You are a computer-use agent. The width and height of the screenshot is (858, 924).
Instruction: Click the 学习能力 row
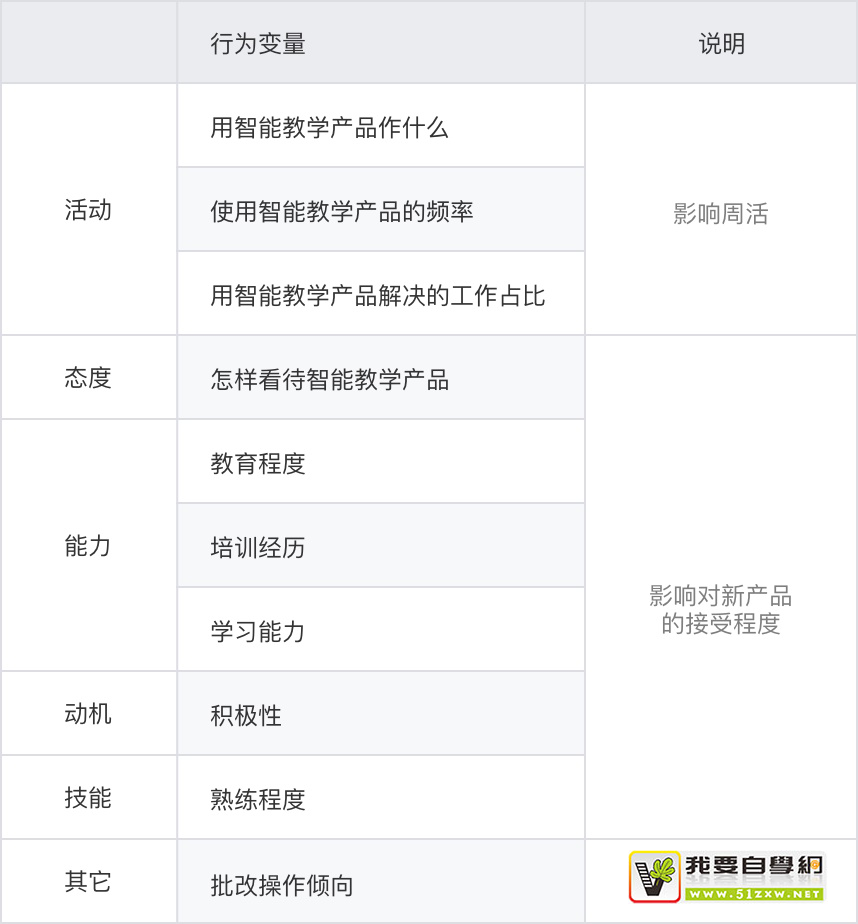(258, 632)
